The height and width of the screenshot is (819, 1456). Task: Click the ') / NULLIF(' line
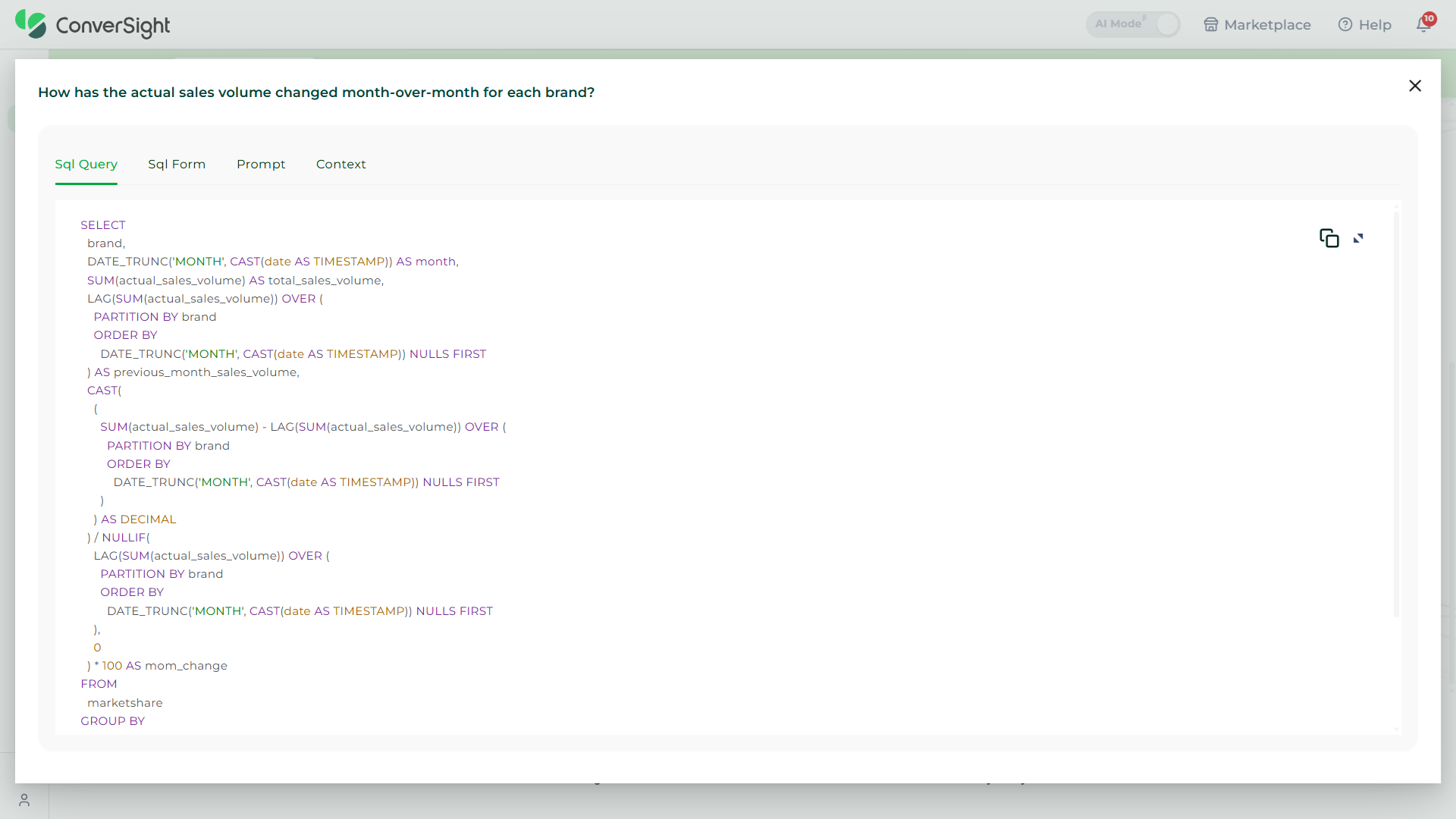click(119, 538)
